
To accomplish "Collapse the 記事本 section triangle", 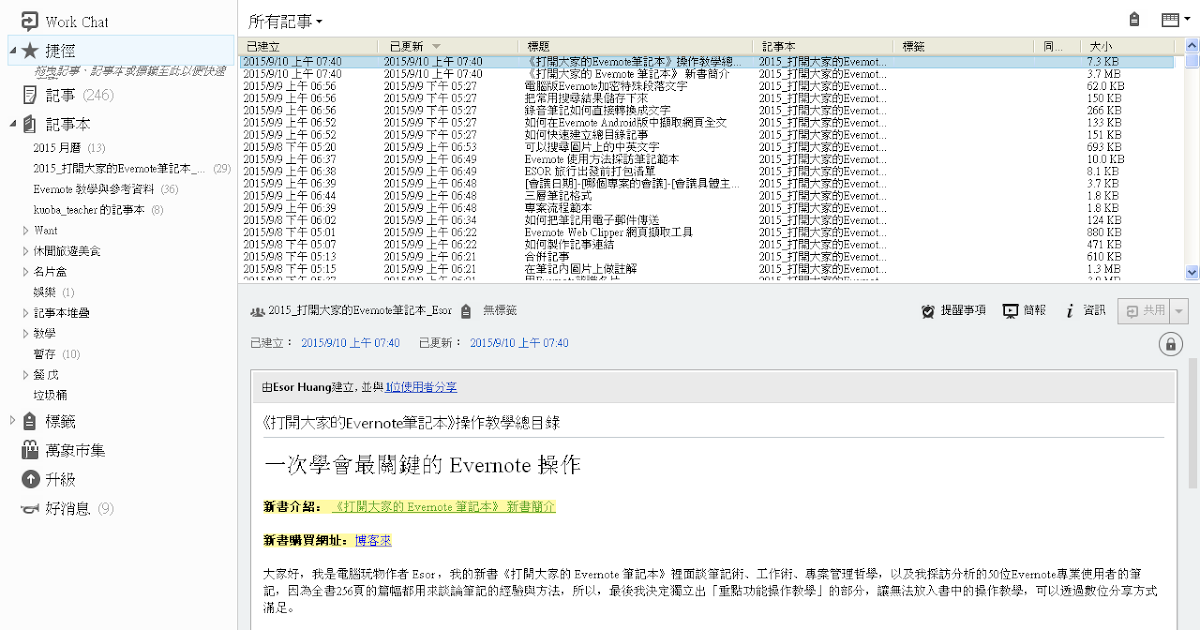I will point(12,124).
